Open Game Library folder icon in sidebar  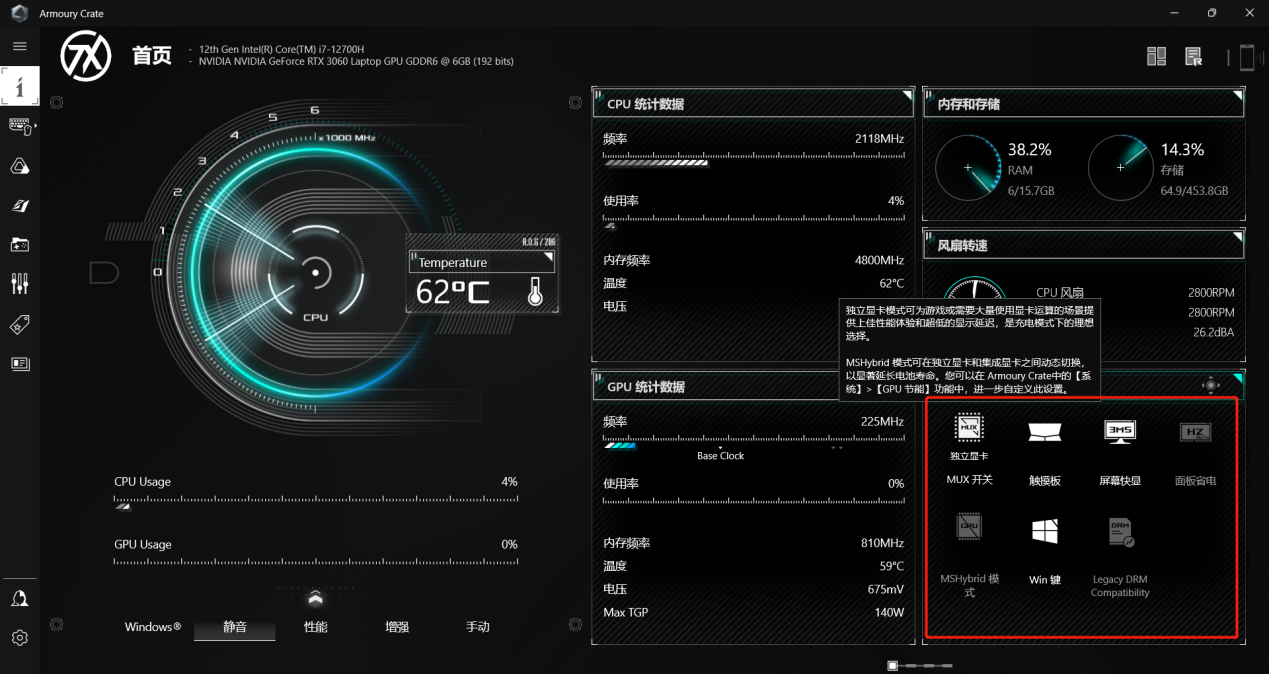[20, 244]
